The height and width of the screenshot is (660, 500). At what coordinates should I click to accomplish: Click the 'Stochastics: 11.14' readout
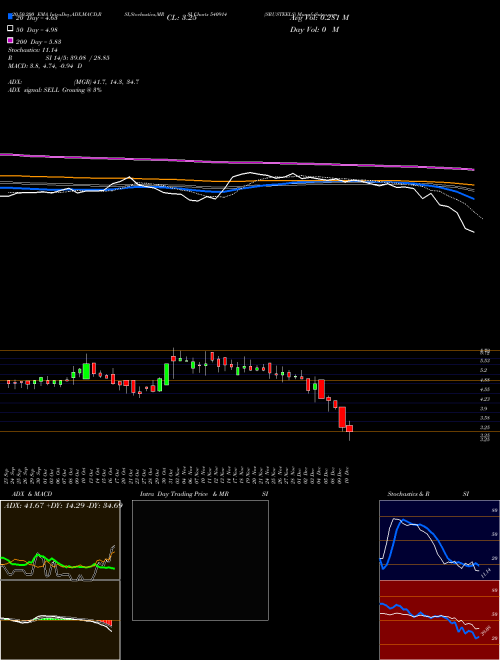[32, 50]
